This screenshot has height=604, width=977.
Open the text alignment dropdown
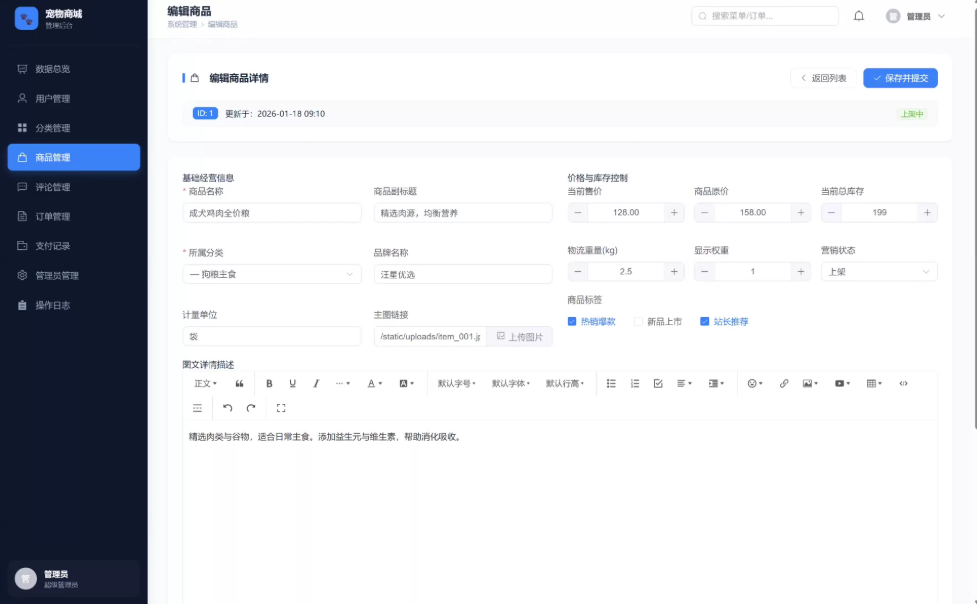(684, 383)
